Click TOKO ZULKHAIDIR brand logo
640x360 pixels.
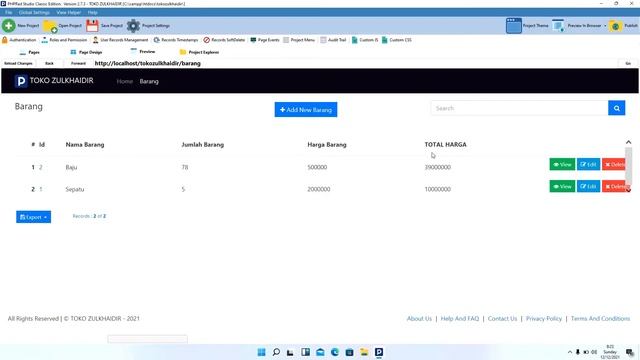pyautogui.click(x=54, y=81)
